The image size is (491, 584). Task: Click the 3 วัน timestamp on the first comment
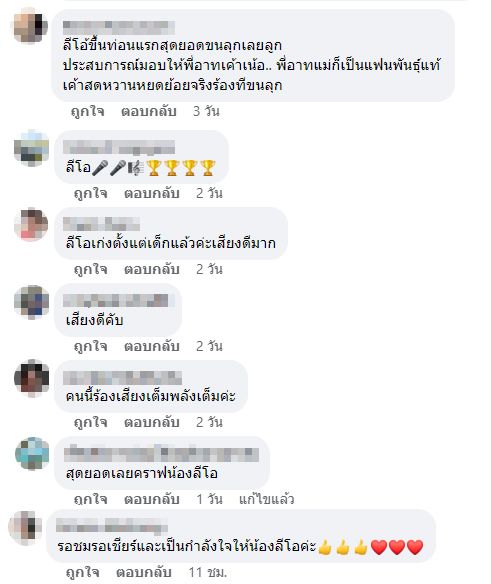206,111
